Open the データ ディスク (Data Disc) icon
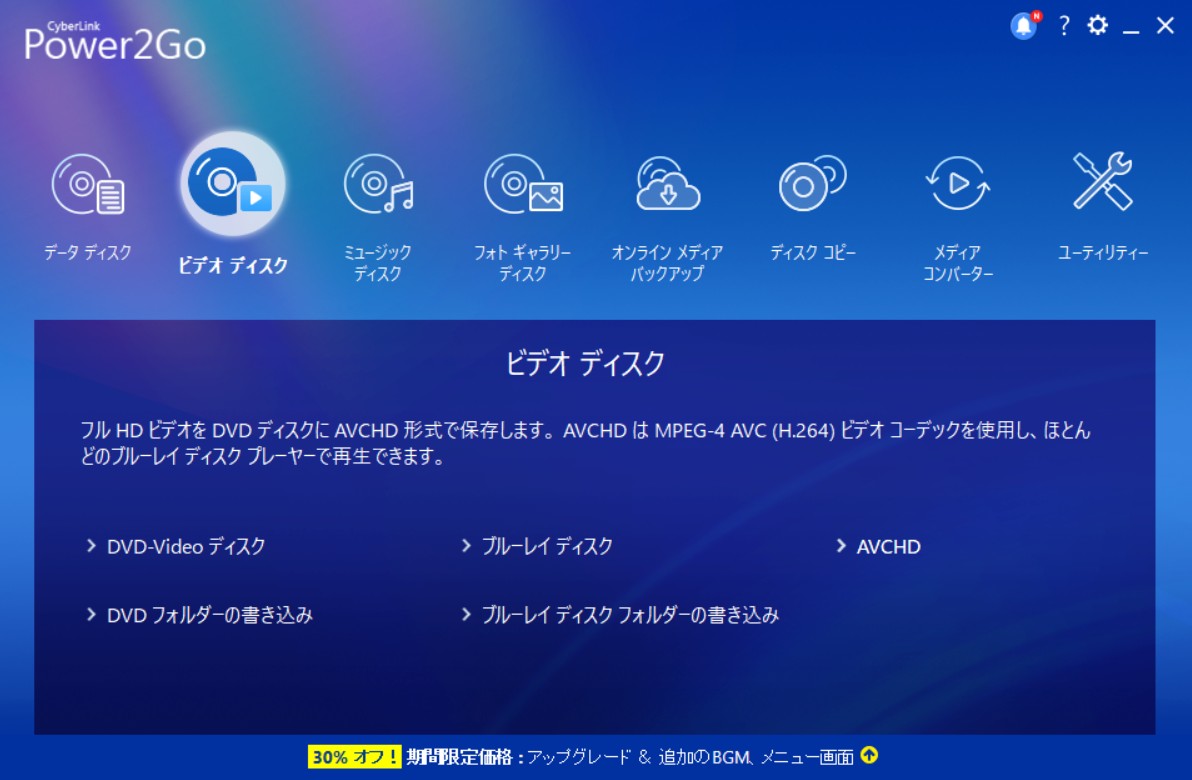The height and width of the screenshot is (780, 1192). point(87,183)
